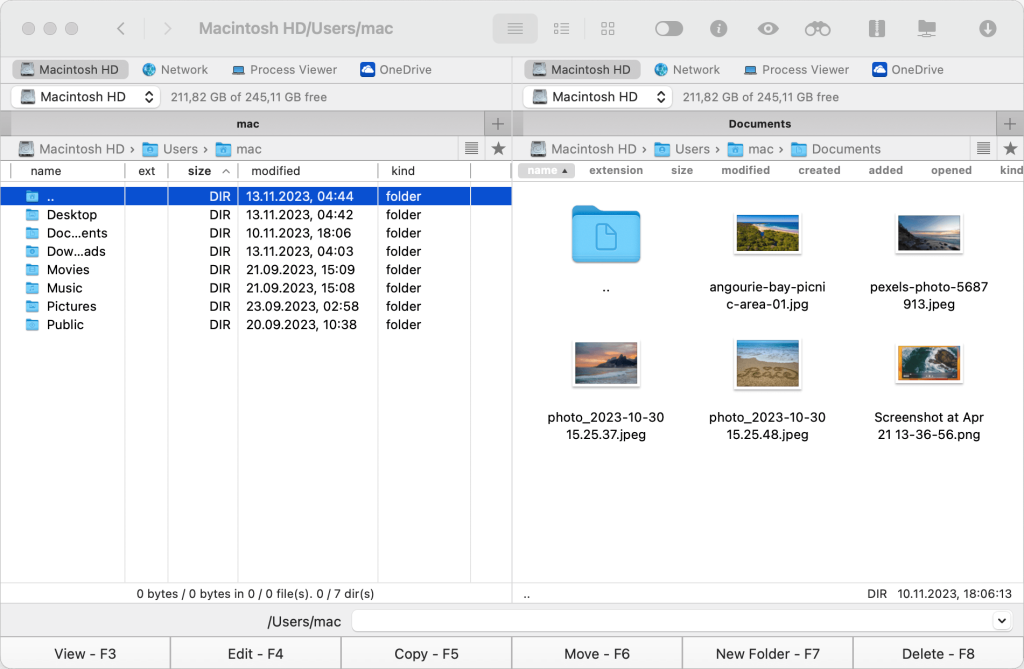Select the Pictures folder row

click(71, 306)
